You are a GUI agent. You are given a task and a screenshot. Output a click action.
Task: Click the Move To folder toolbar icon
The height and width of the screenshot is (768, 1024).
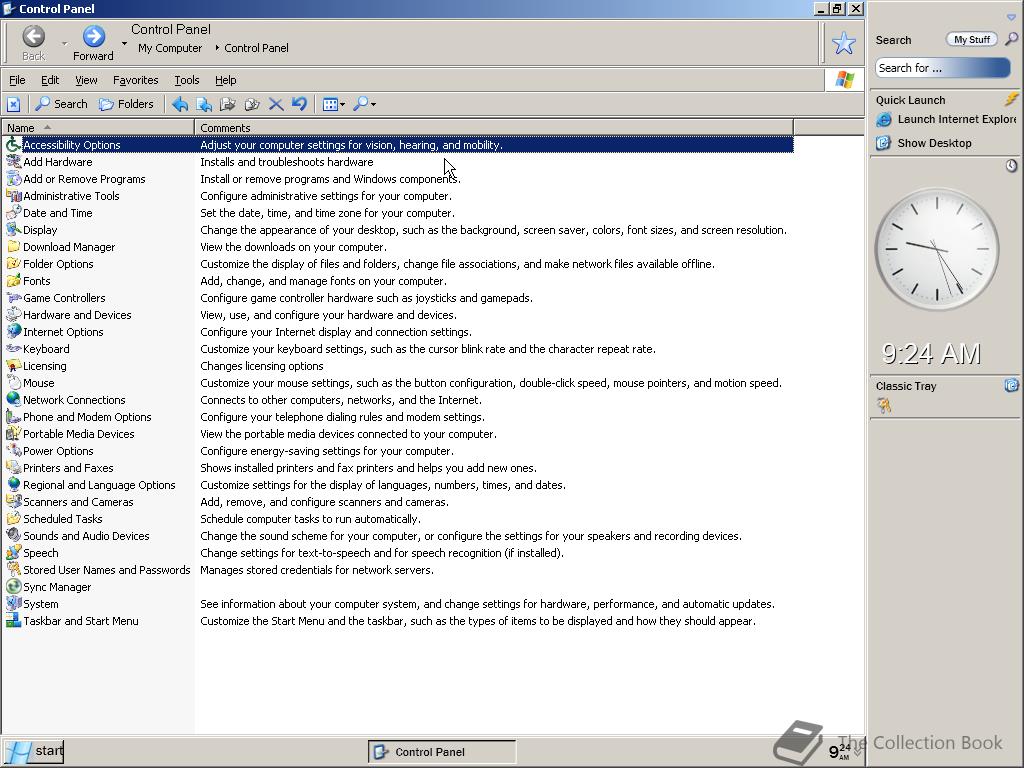[x=227, y=104]
